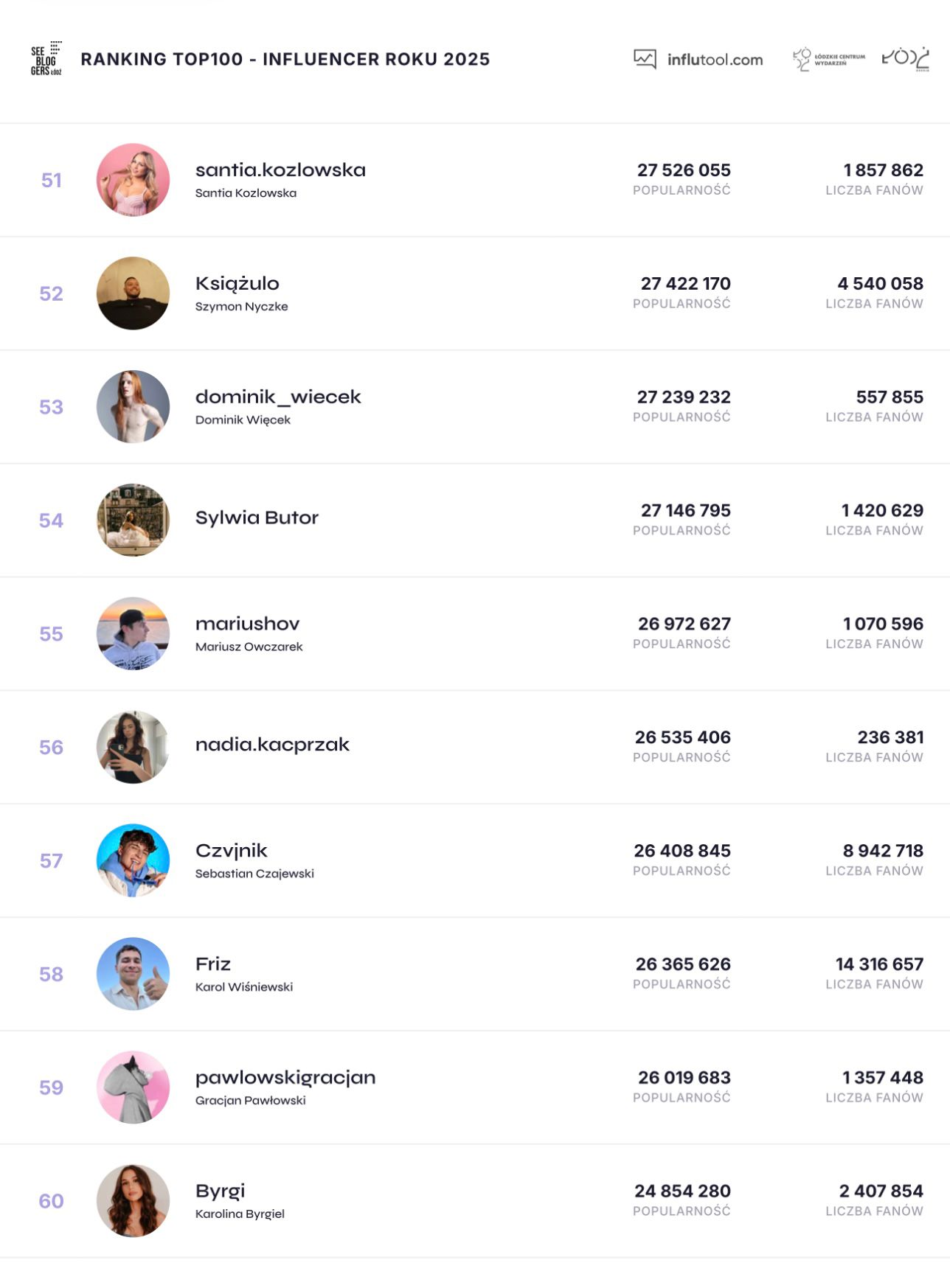Click Czvjnik's avatar image

133,861
